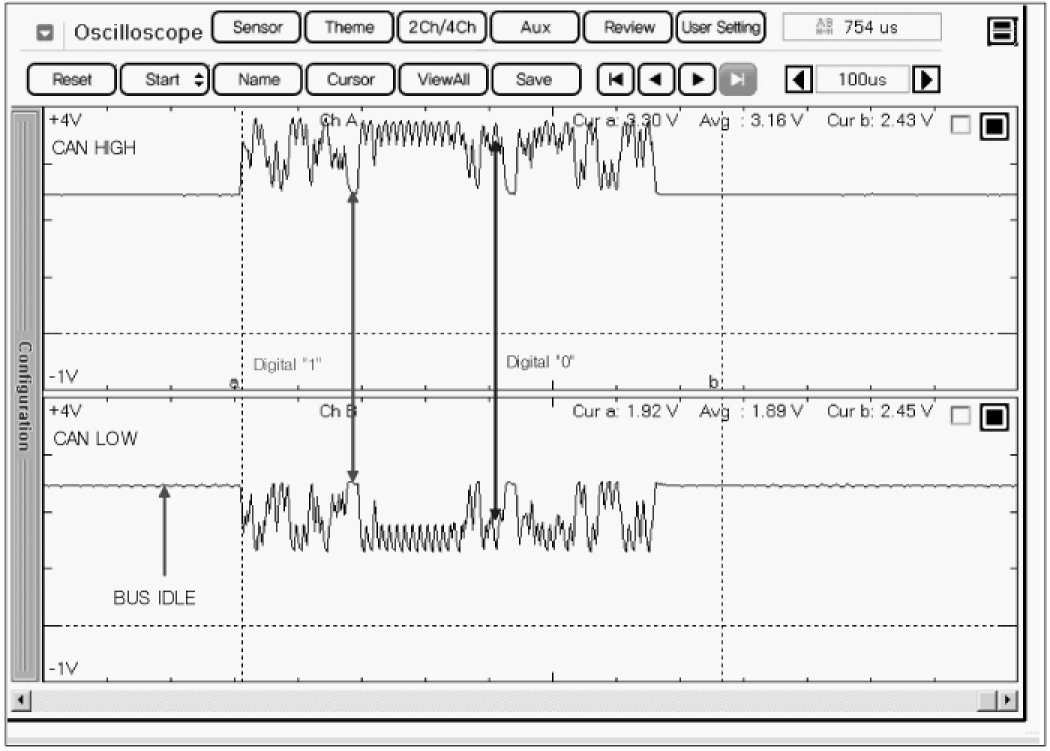Click the greyed skip-to-last-frame icon

738,79
